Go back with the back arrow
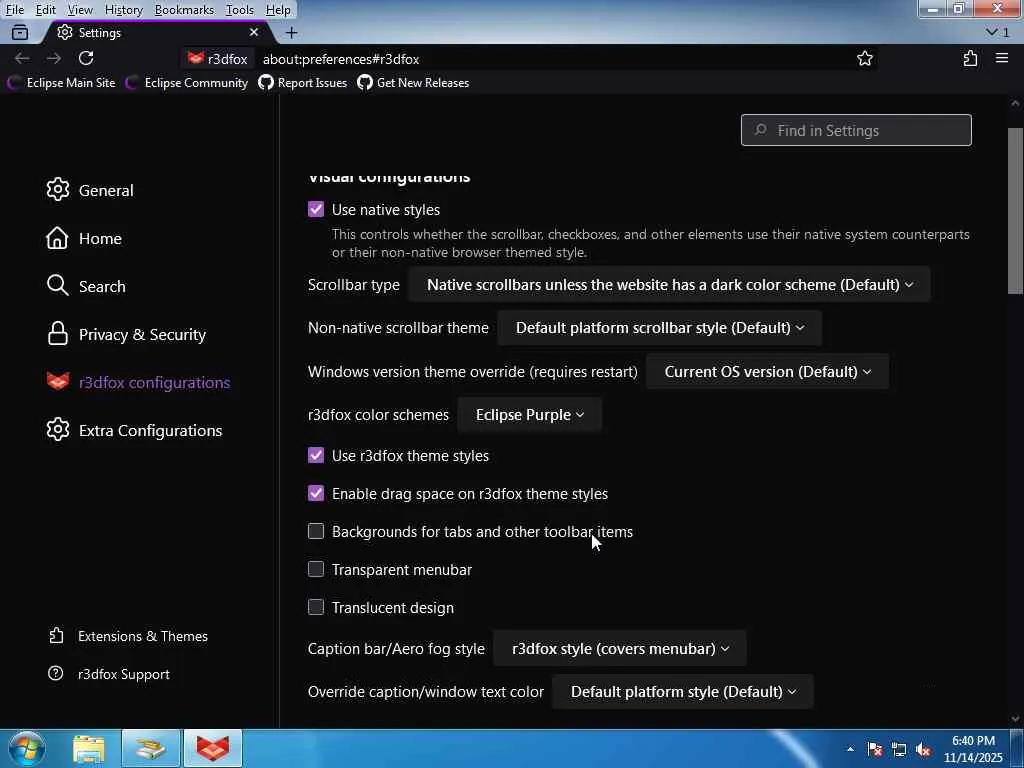 [x=22, y=58]
